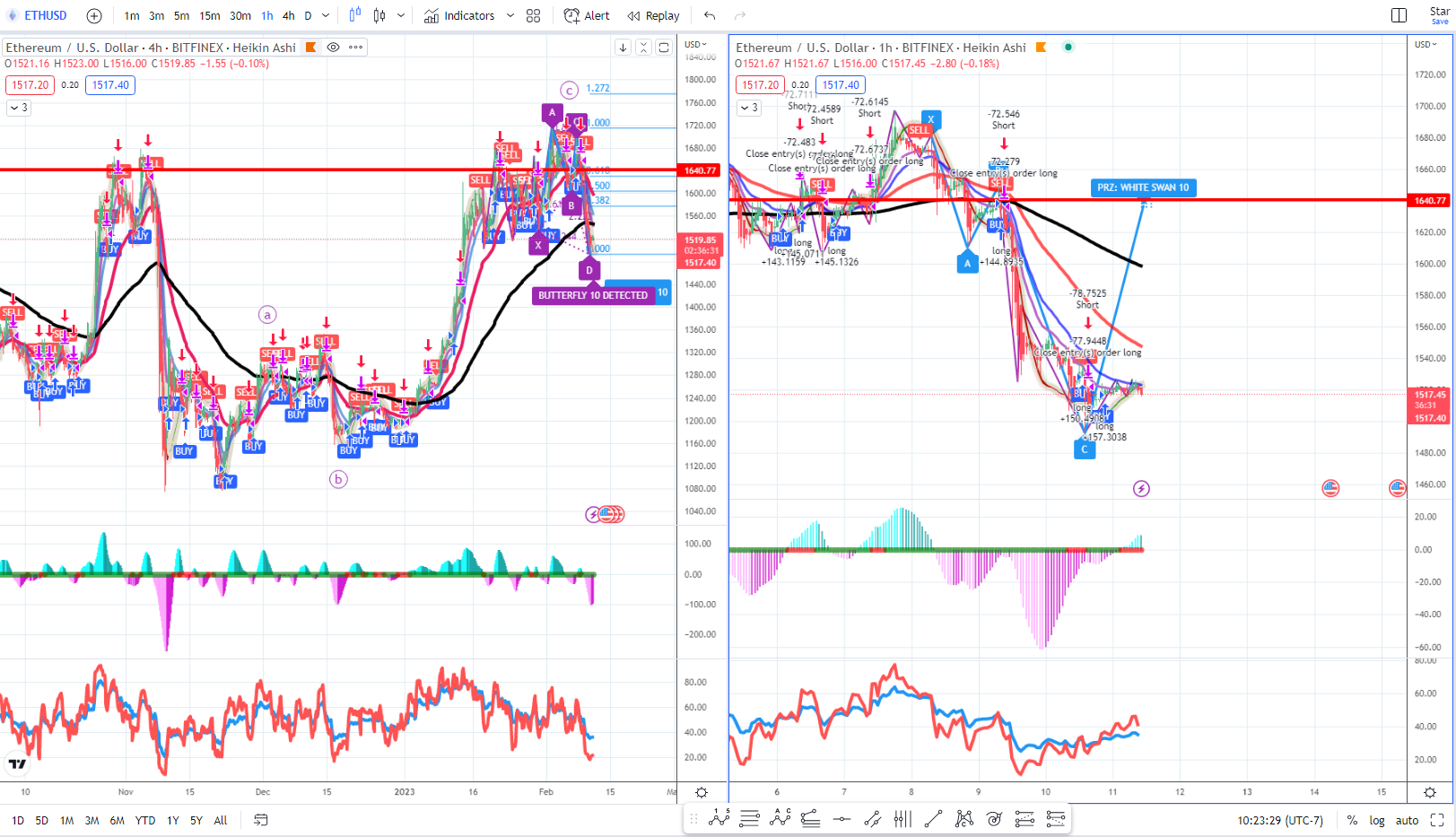
Task: Set the date range to YTD
Action: coord(145,820)
